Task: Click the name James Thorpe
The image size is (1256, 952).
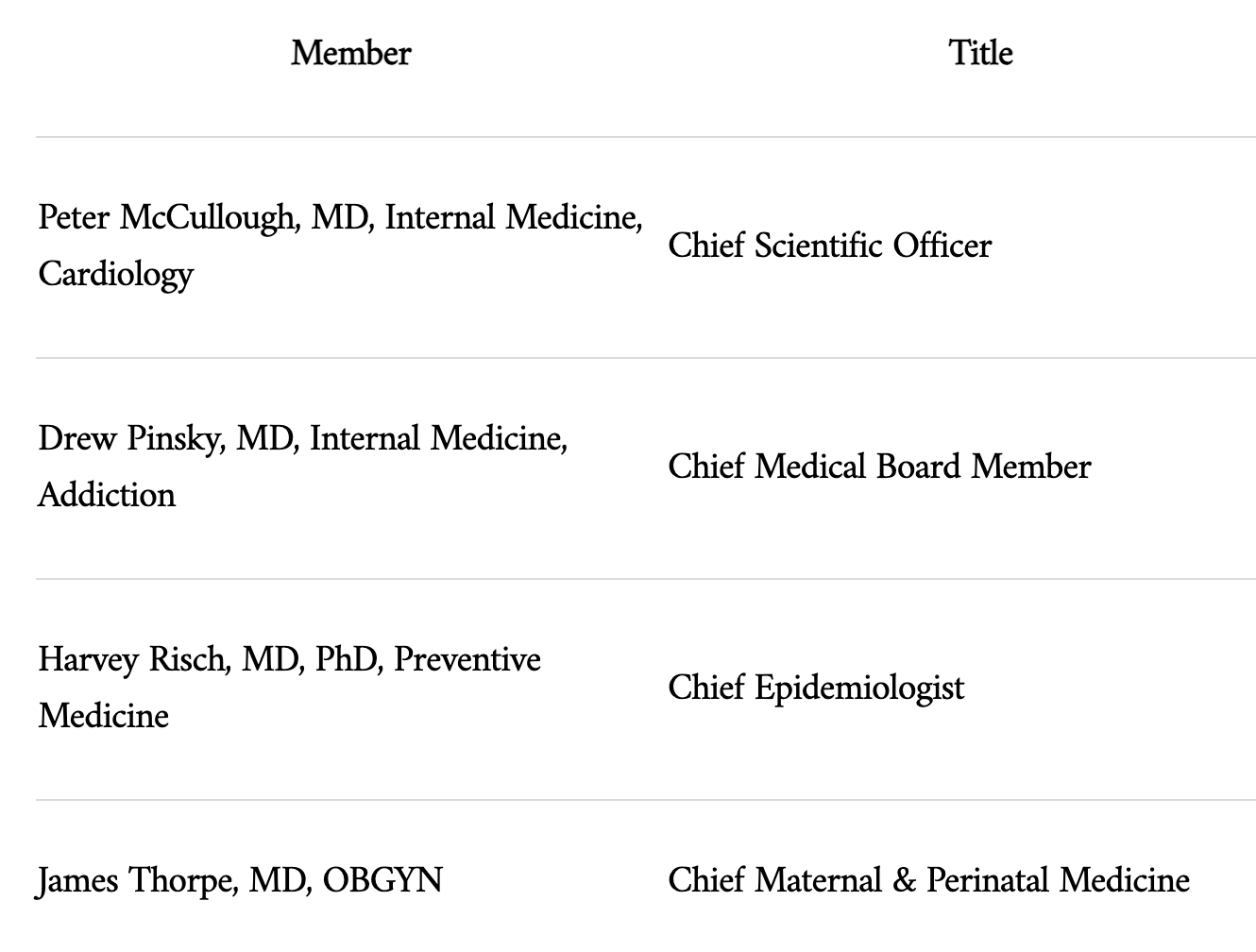Action: tap(137, 881)
